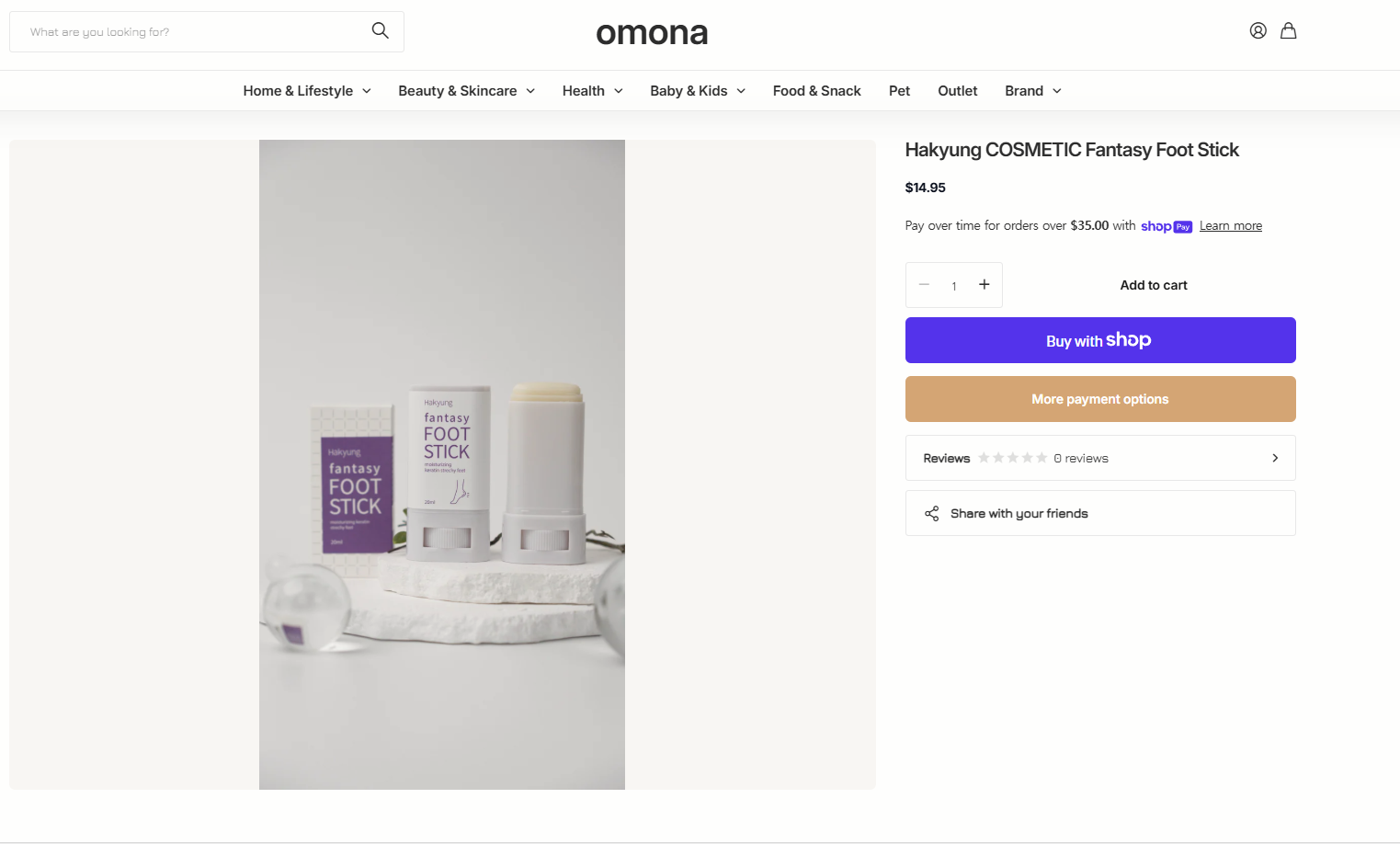Image resolution: width=1400 pixels, height=844 pixels.
Task: Click the Shop Pay logo
Action: [1166, 226]
